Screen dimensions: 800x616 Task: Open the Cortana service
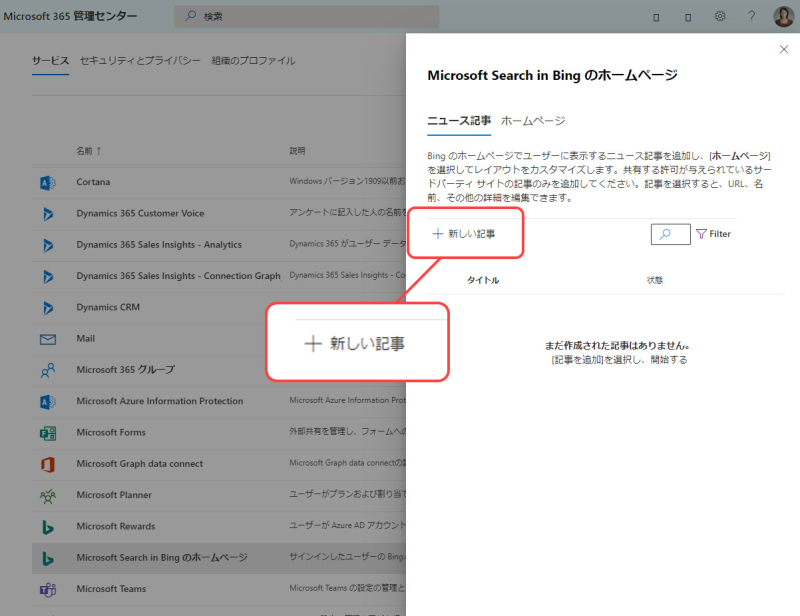coord(93,182)
